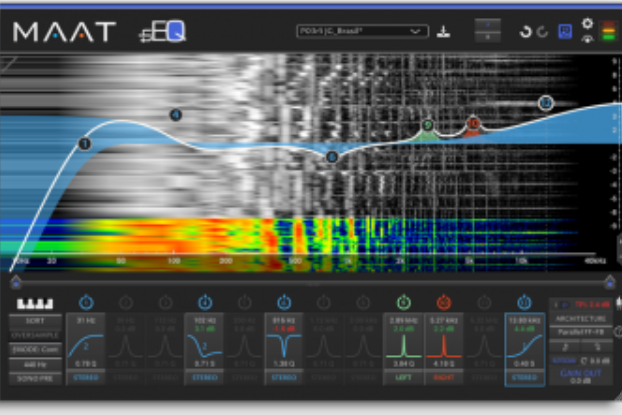This screenshot has height=415, width=622.
Task: Select EQ node 4 on the graph
Action: click(175, 115)
